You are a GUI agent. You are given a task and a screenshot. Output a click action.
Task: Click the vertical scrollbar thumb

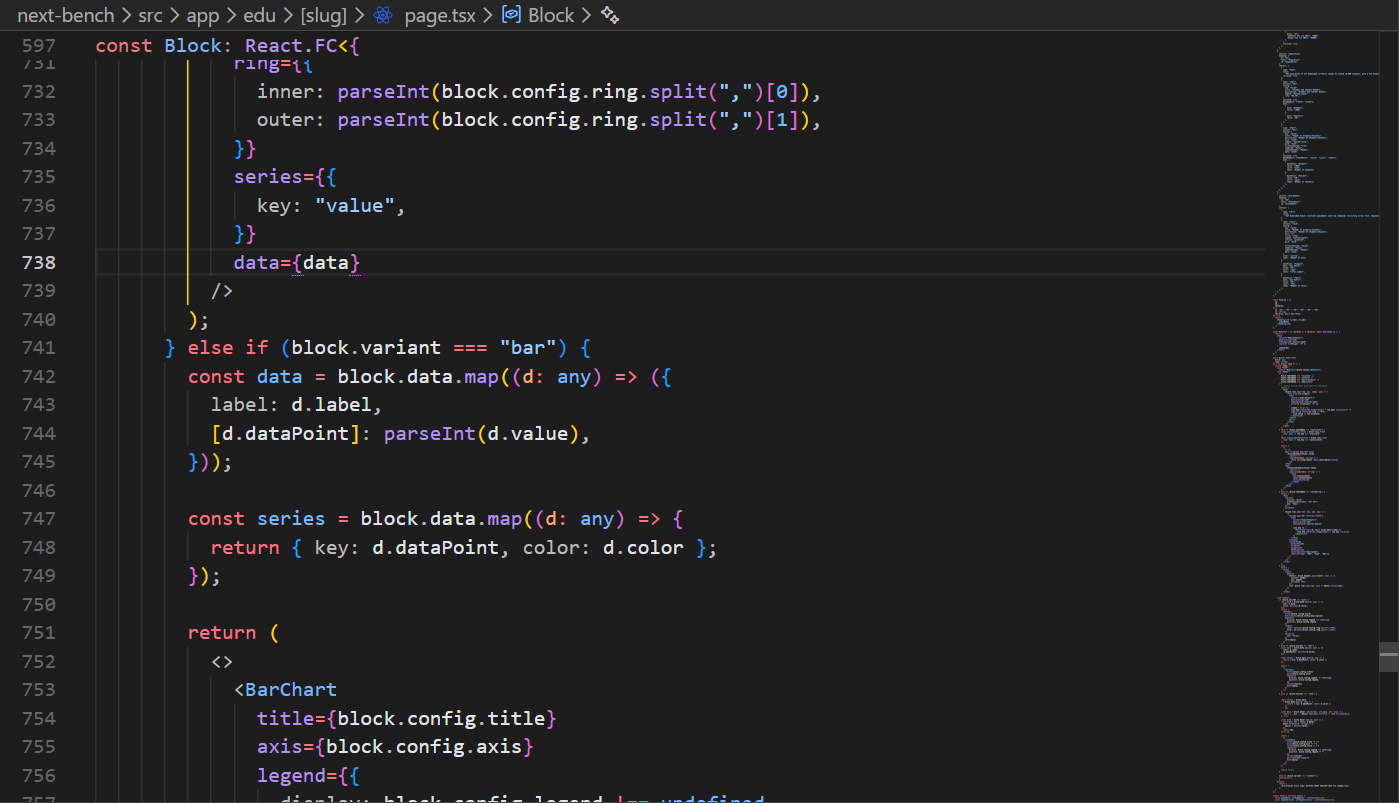pyautogui.click(x=1388, y=656)
